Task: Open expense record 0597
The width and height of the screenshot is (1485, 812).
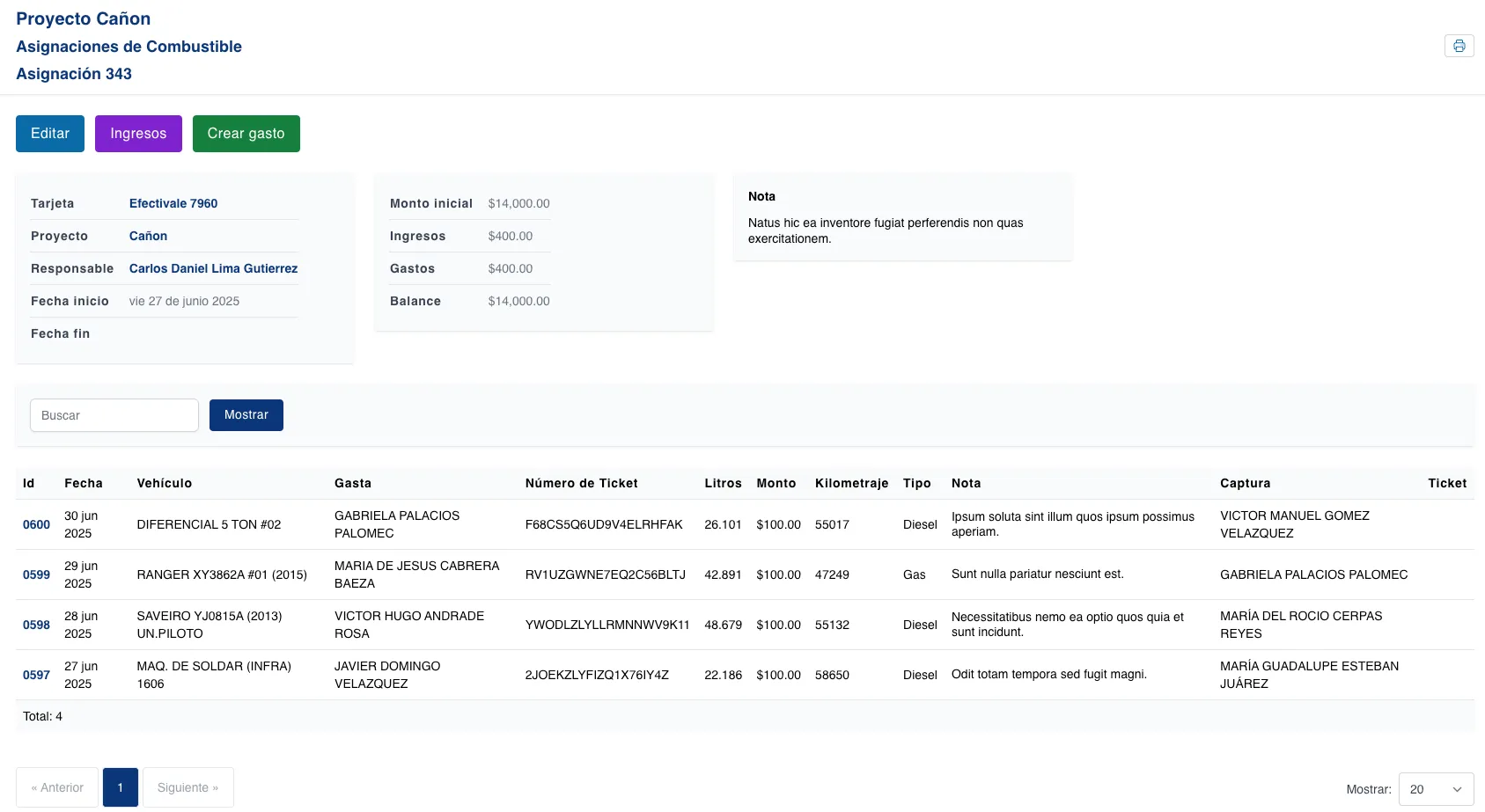Action: (x=36, y=675)
